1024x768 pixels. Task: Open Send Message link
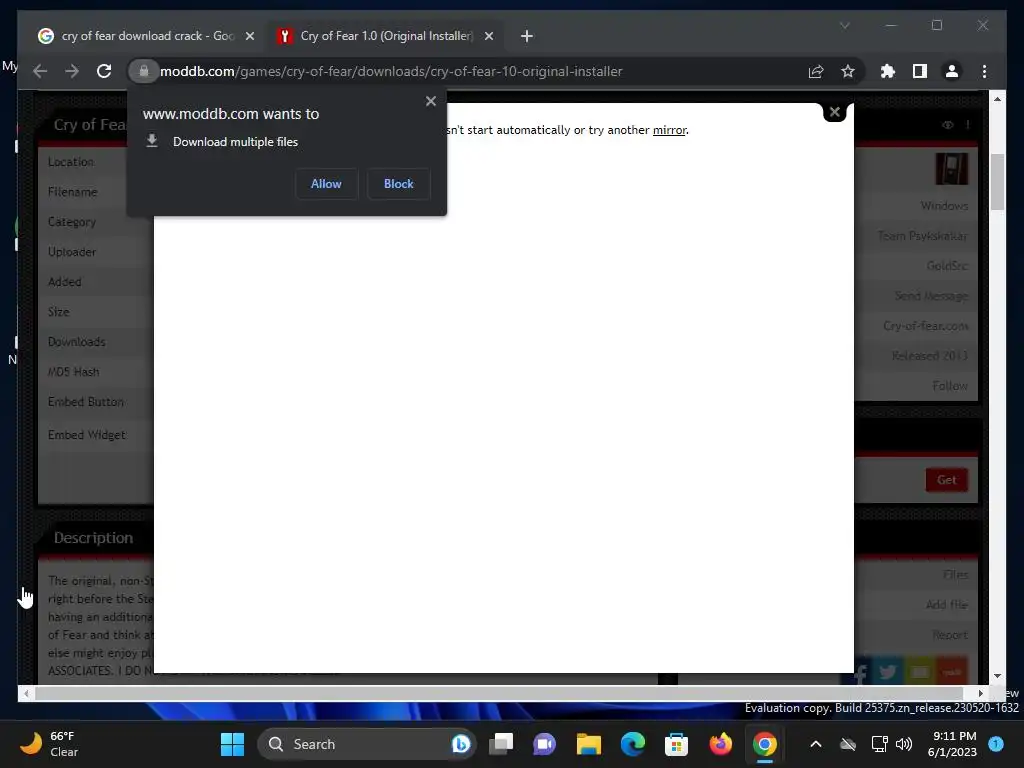click(931, 296)
